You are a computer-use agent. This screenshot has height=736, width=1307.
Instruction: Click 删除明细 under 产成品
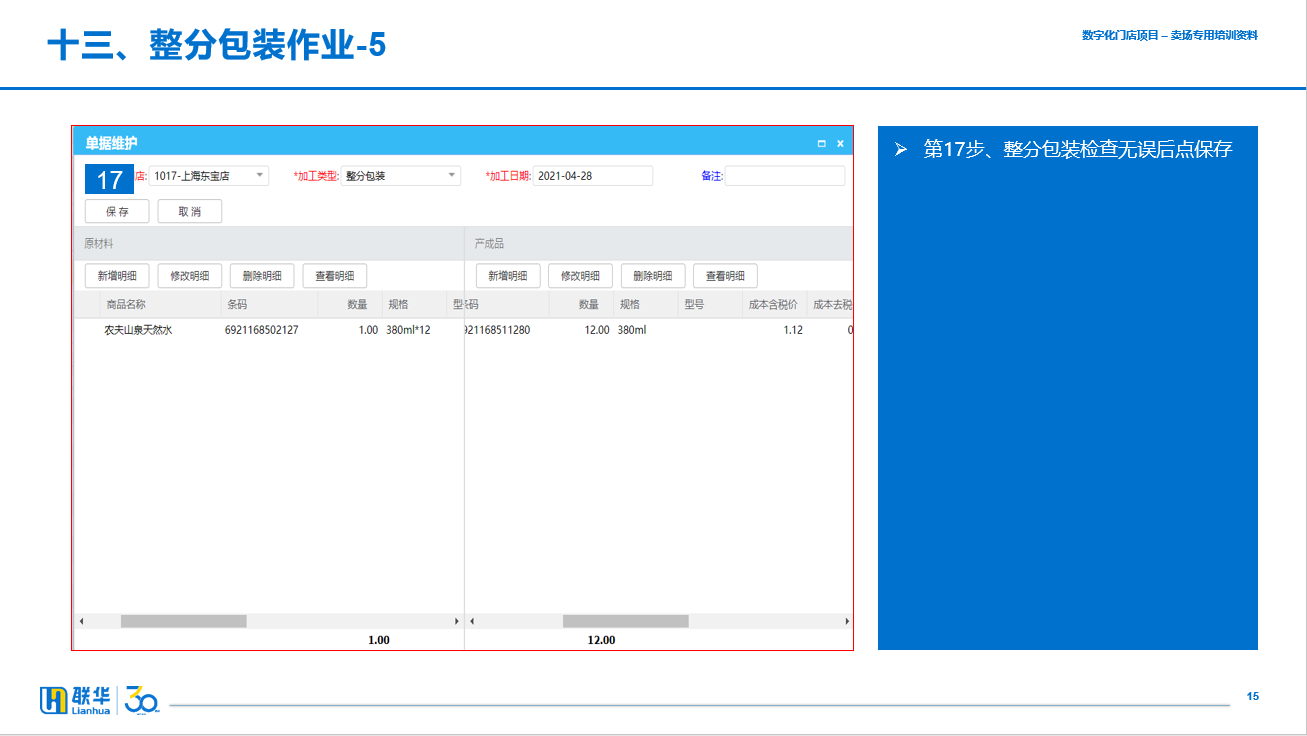pyautogui.click(x=653, y=276)
